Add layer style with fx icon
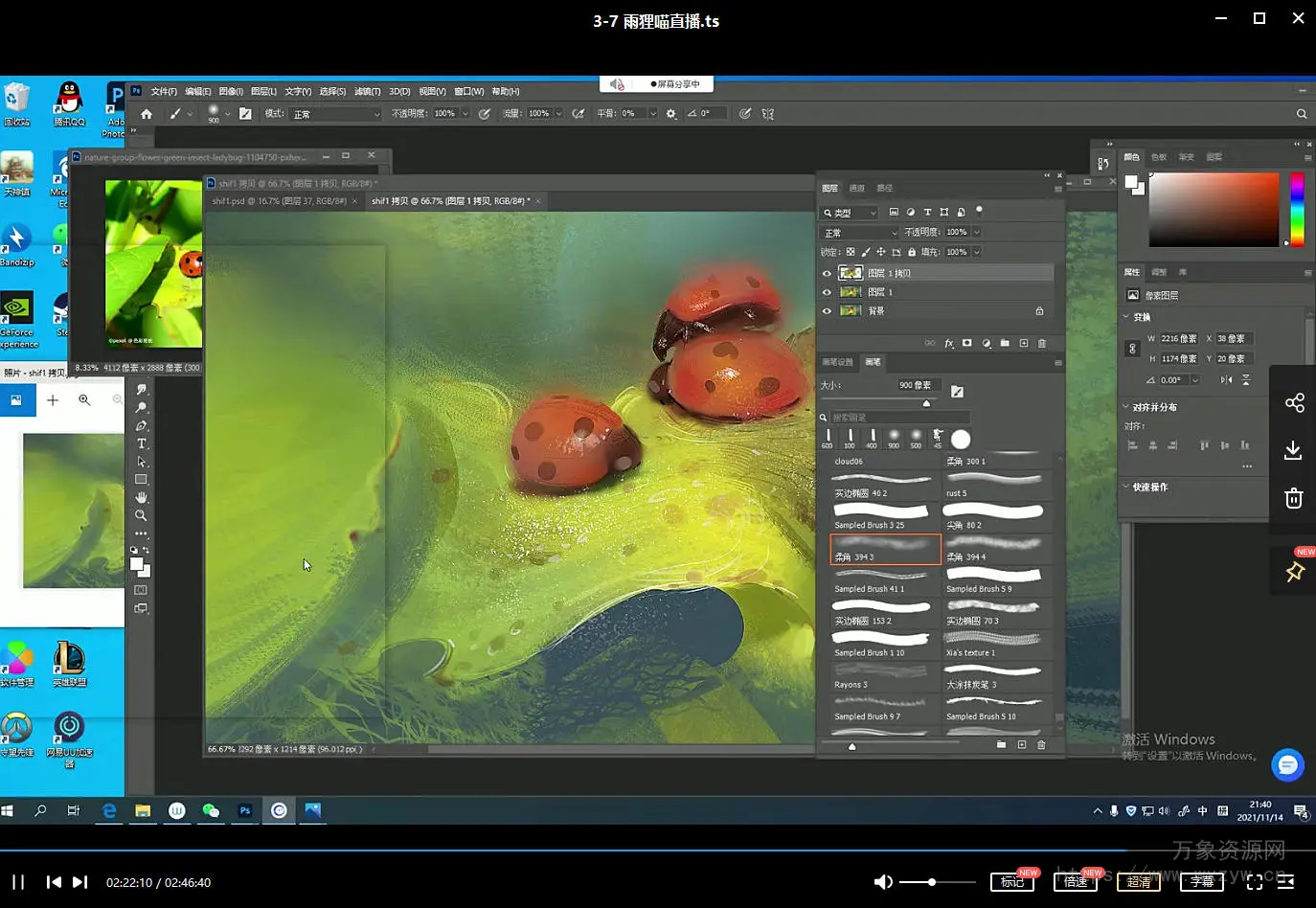This screenshot has width=1316, height=908. pyautogui.click(x=949, y=343)
